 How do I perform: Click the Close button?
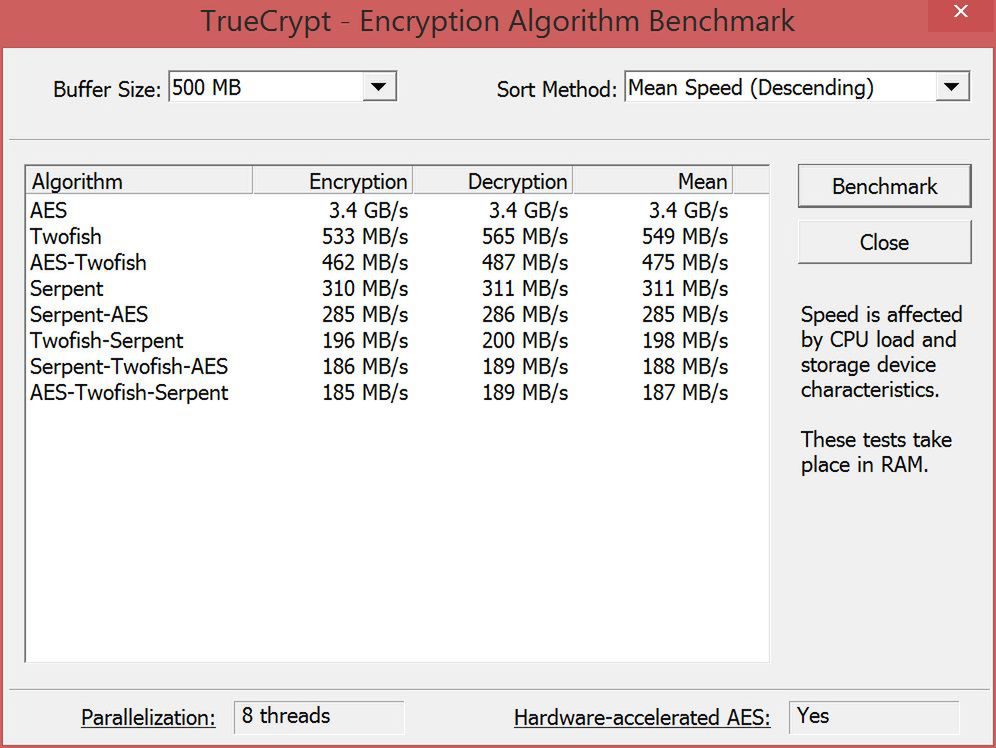point(884,242)
